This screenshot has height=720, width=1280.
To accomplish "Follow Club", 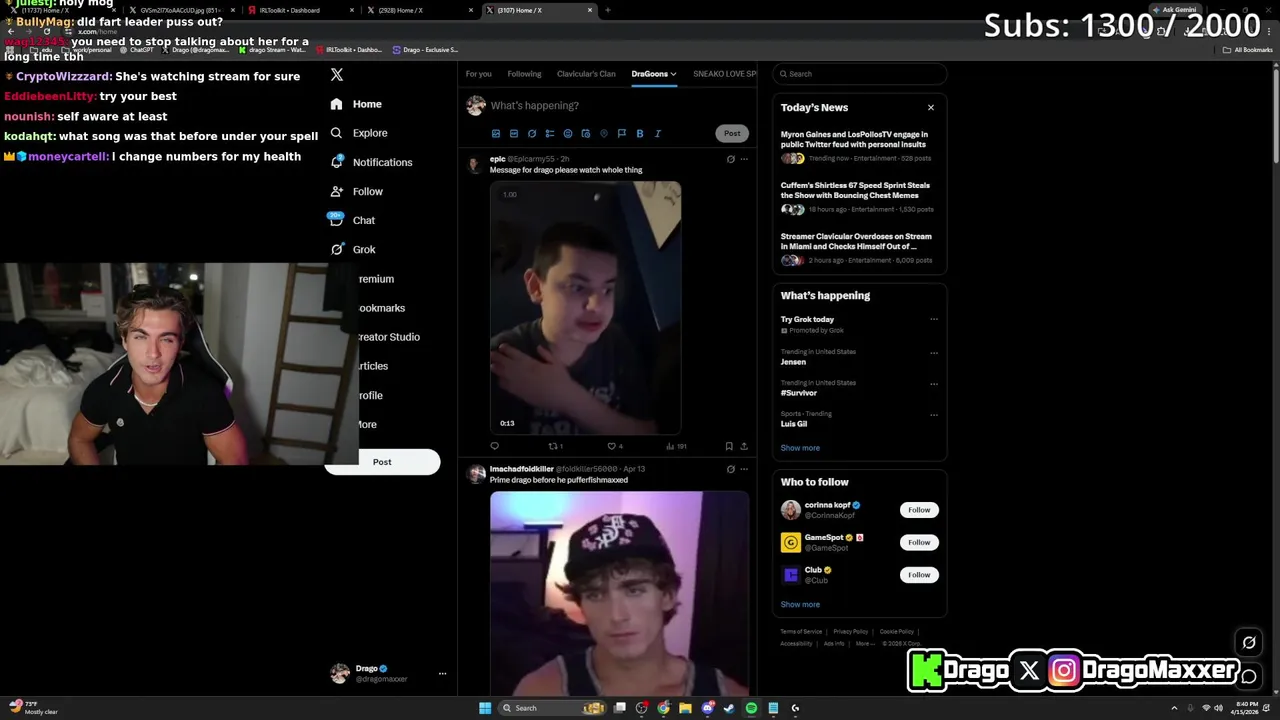I will [919, 575].
